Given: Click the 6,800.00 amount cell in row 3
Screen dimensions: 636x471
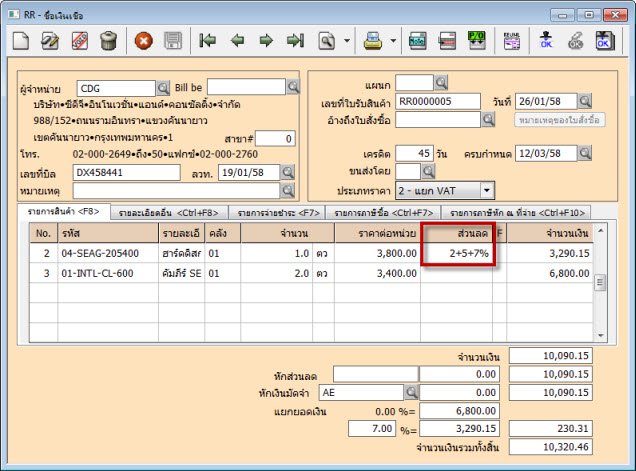Looking at the screenshot, I should pyautogui.click(x=550, y=273).
